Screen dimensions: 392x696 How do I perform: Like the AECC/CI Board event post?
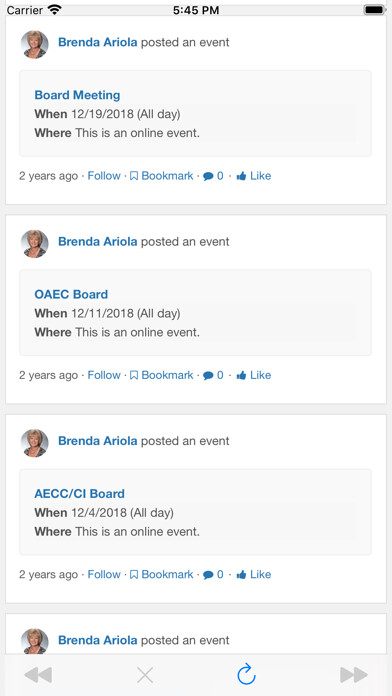[253, 574]
